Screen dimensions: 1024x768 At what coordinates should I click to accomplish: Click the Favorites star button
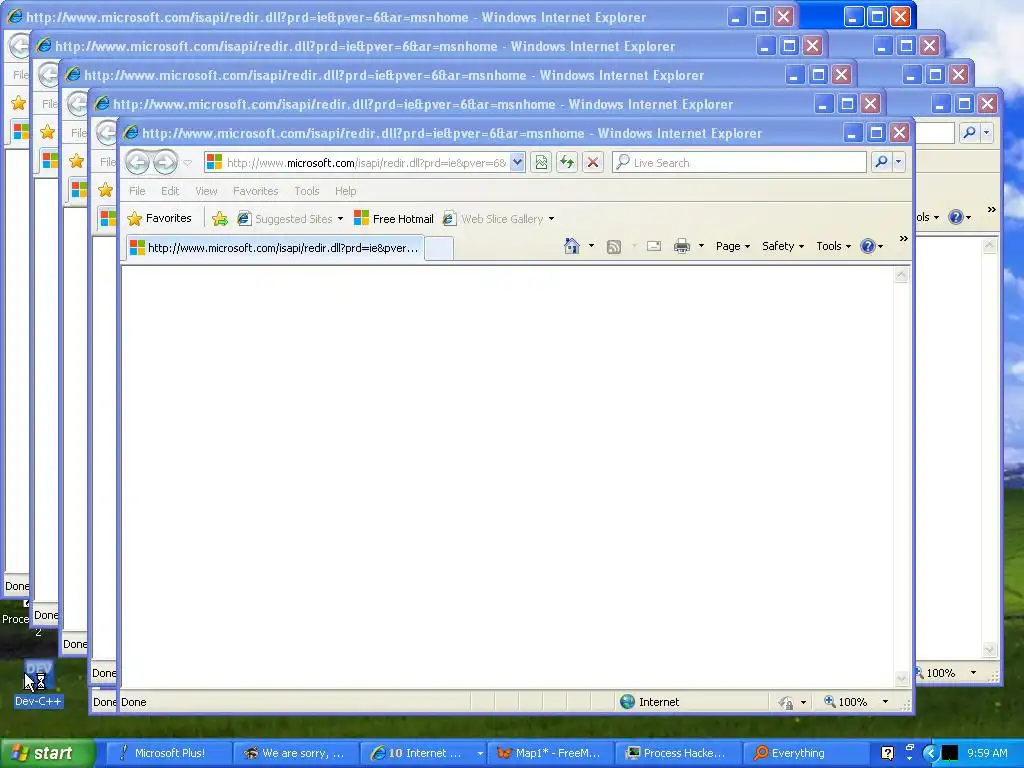[x=159, y=218]
